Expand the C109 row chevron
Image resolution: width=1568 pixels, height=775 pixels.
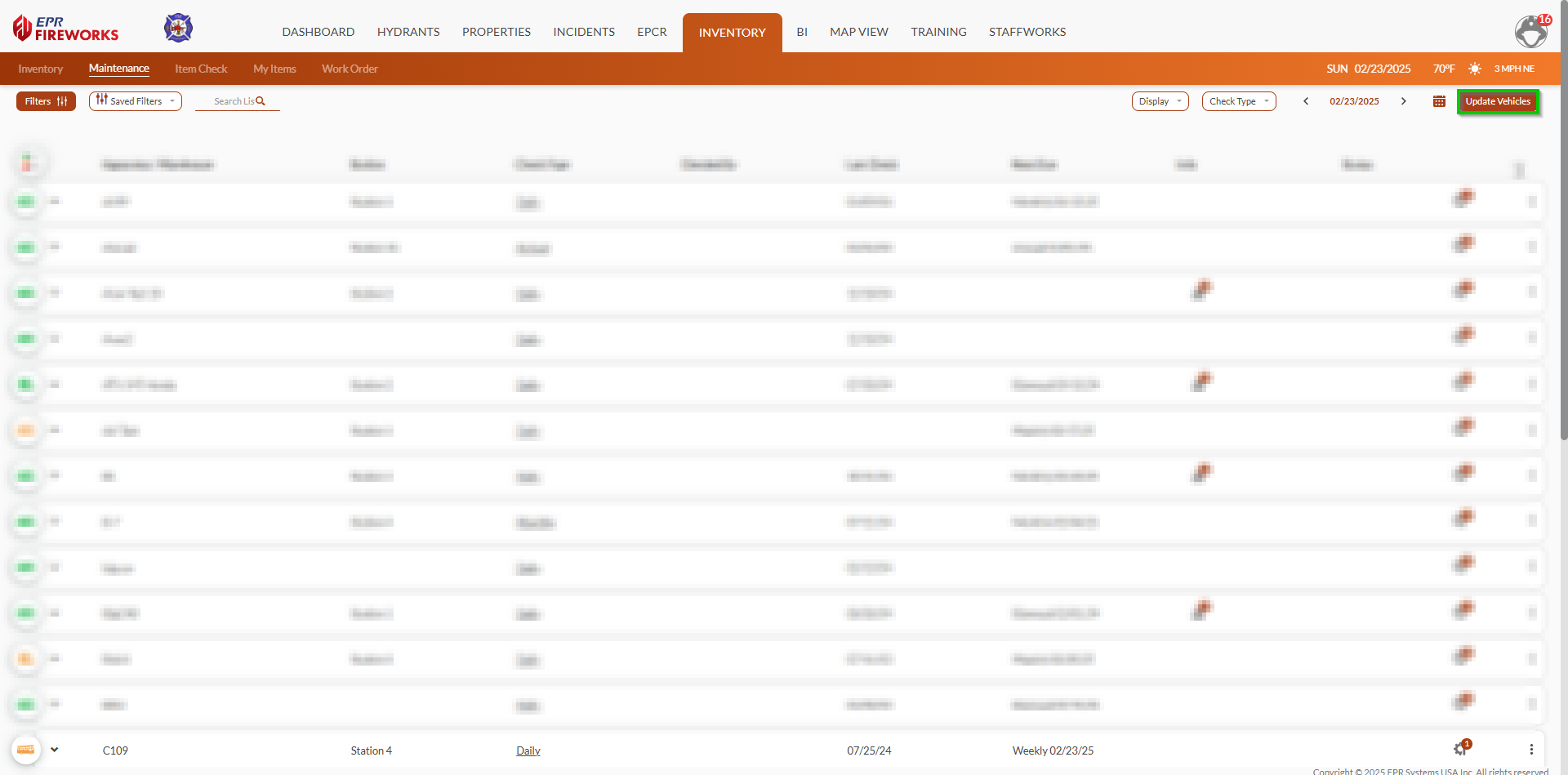click(55, 750)
